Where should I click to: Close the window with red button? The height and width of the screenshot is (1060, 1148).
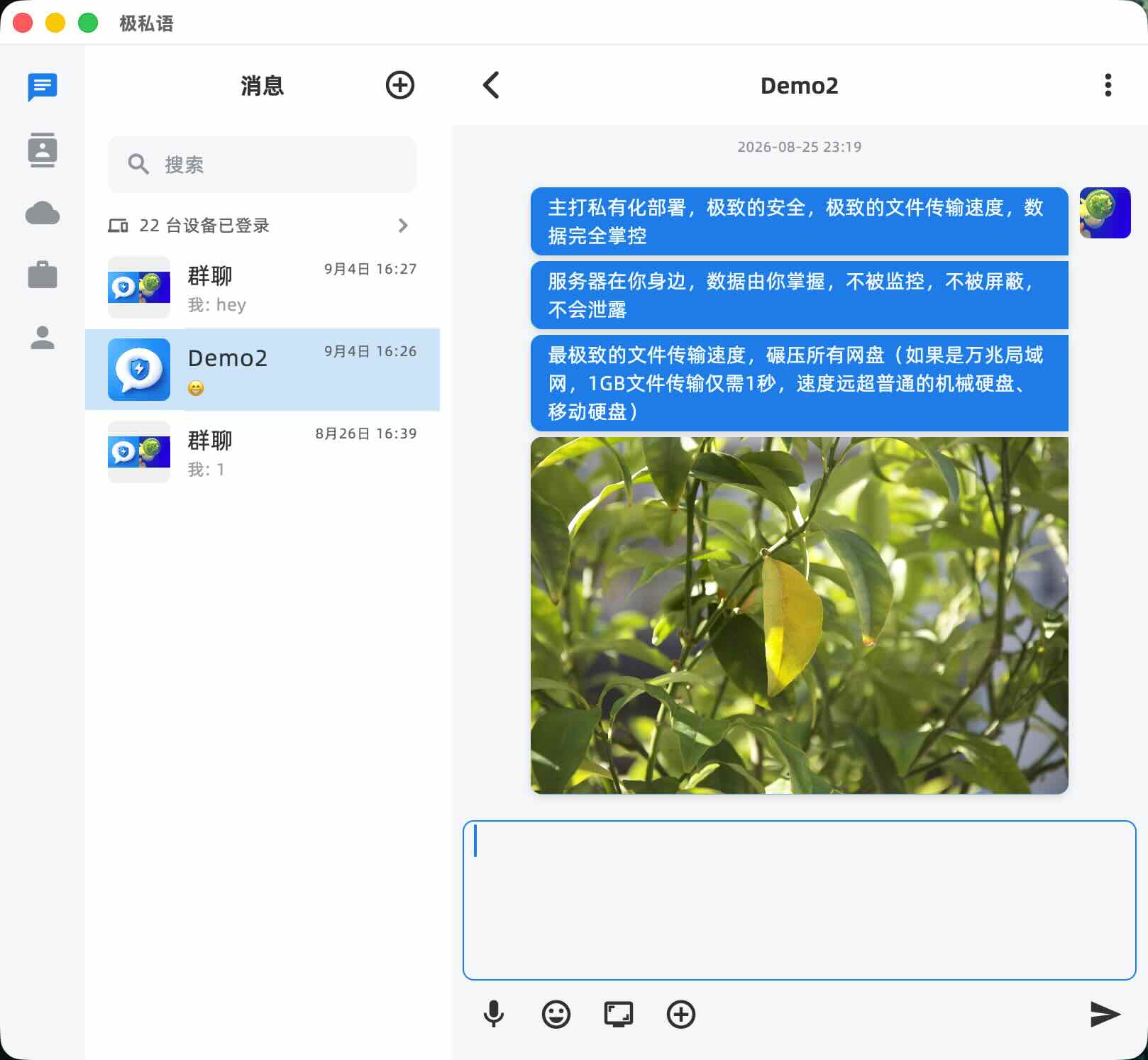coord(23,23)
